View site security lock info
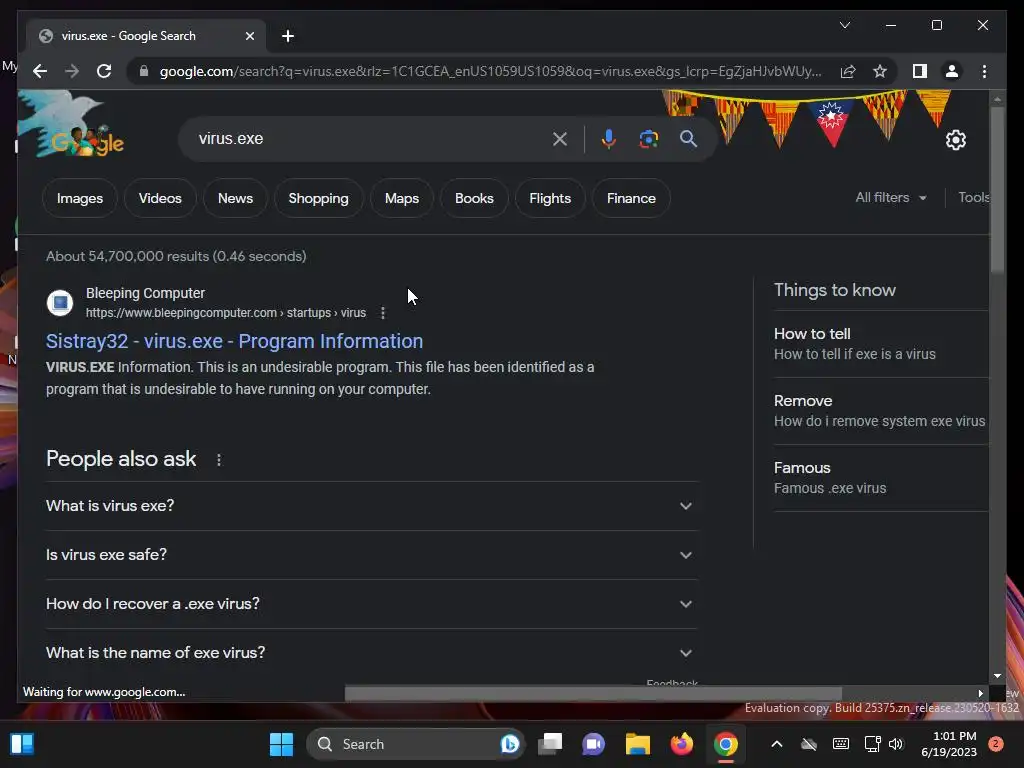1024x768 pixels. click(x=144, y=71)
